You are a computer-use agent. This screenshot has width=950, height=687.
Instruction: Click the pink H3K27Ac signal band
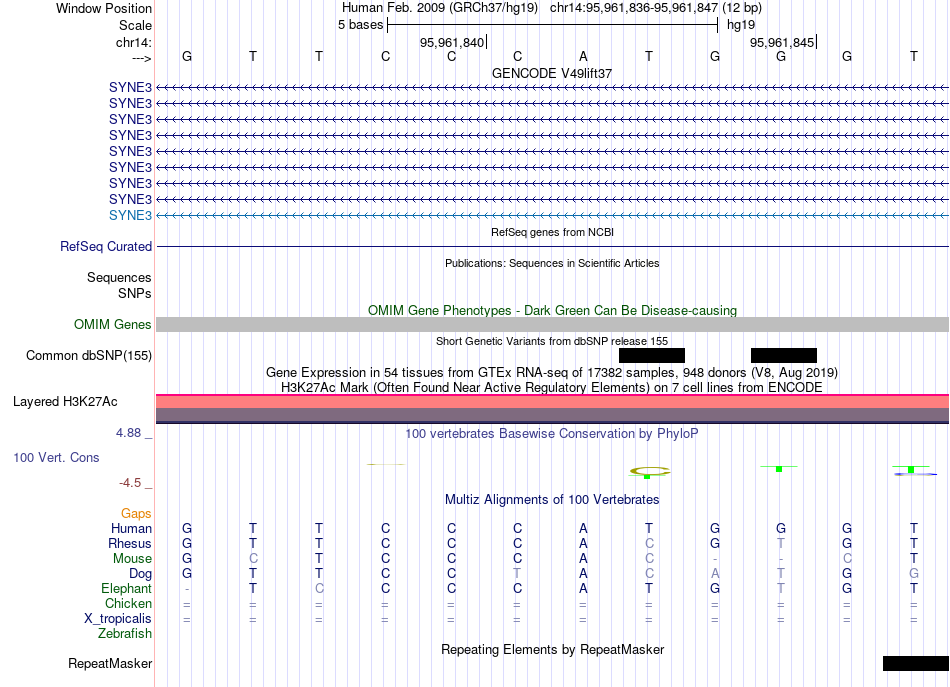point(552,401)
